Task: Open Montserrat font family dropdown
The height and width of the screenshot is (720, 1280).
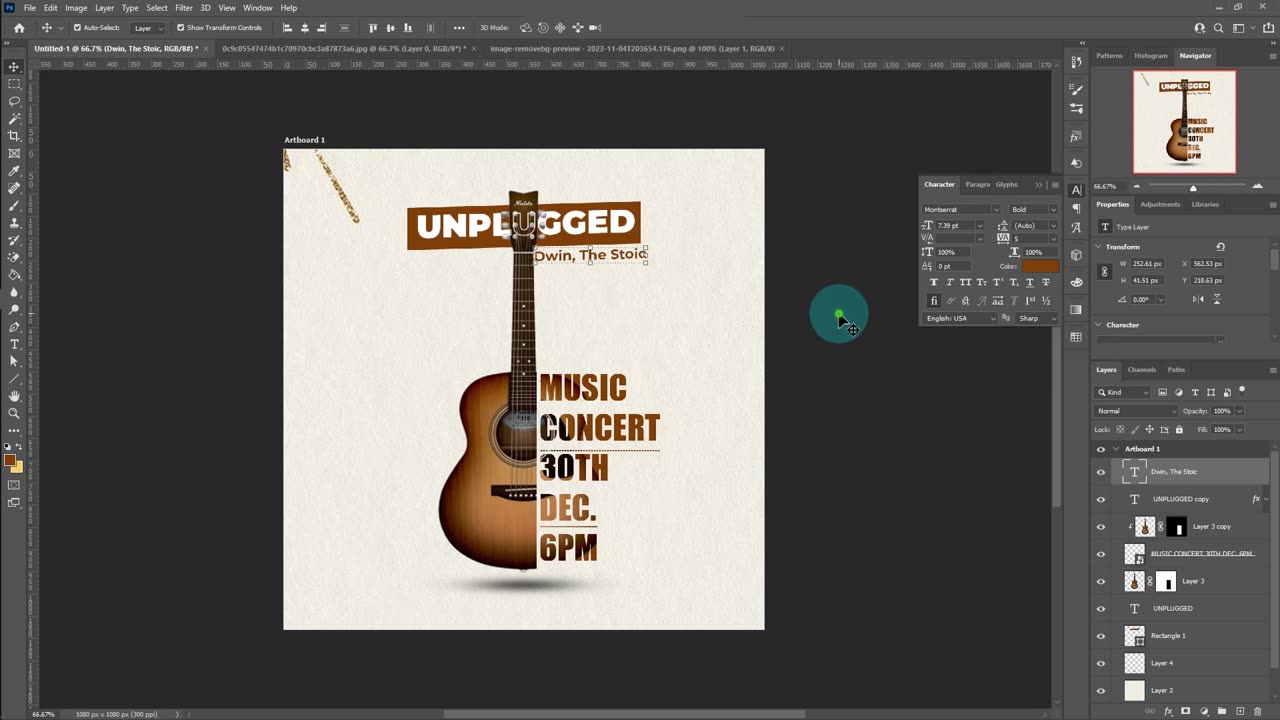Action: click(995, 210)
